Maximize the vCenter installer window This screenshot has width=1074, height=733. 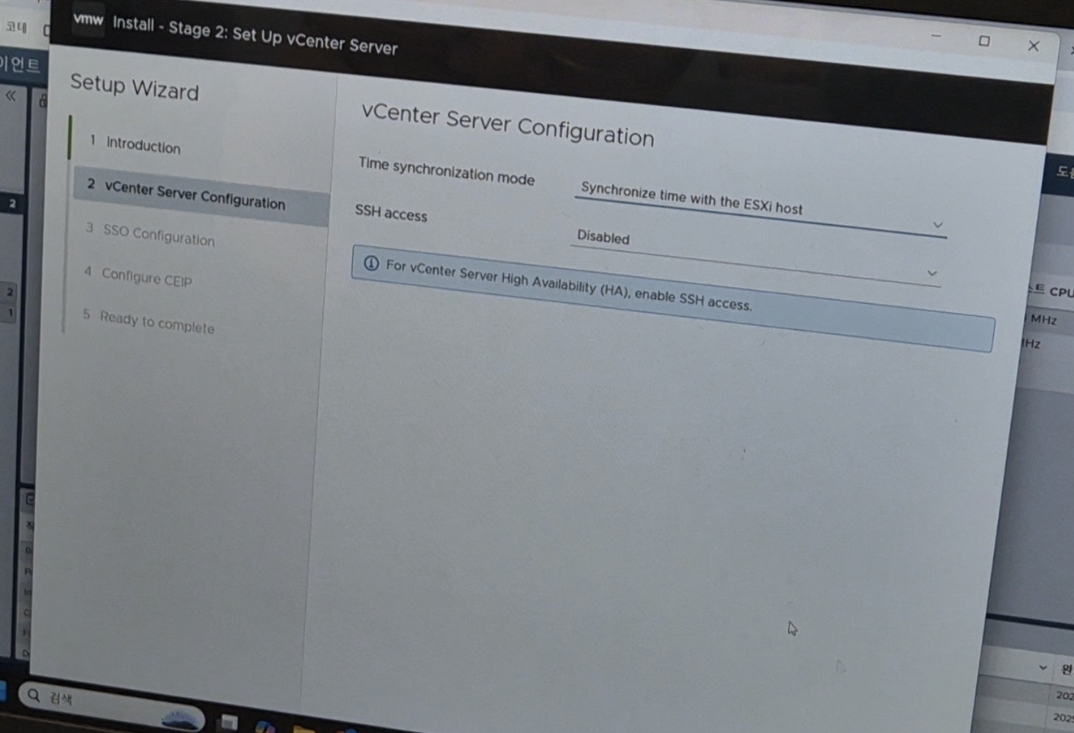(984, 41)
